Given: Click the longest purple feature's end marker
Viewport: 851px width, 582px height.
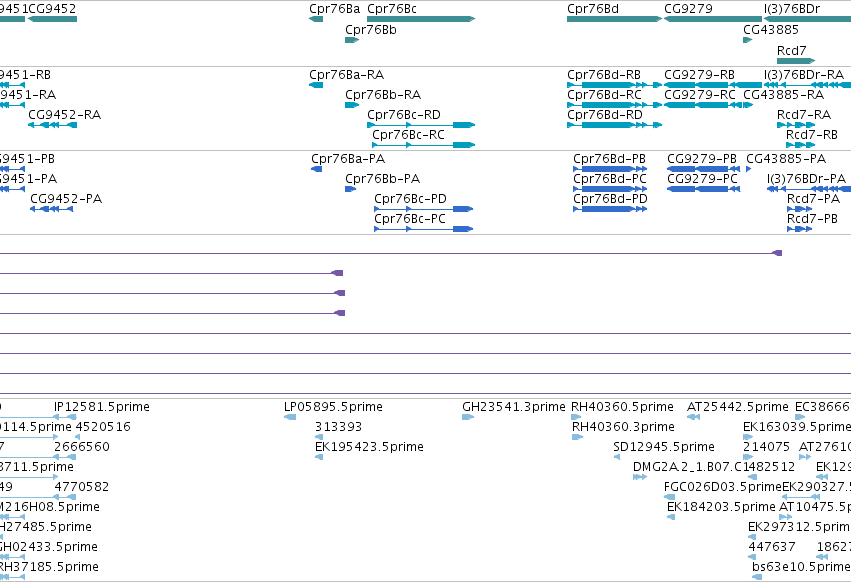Looking at the screenshot, I should (x=777, y=253).
